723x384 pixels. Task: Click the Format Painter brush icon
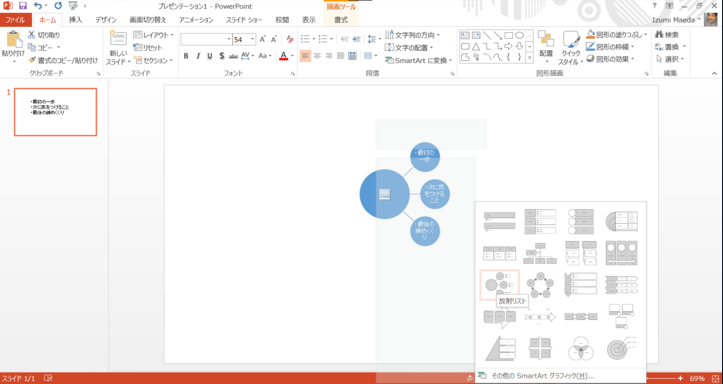pyautogui.click(x=32, y=60)
